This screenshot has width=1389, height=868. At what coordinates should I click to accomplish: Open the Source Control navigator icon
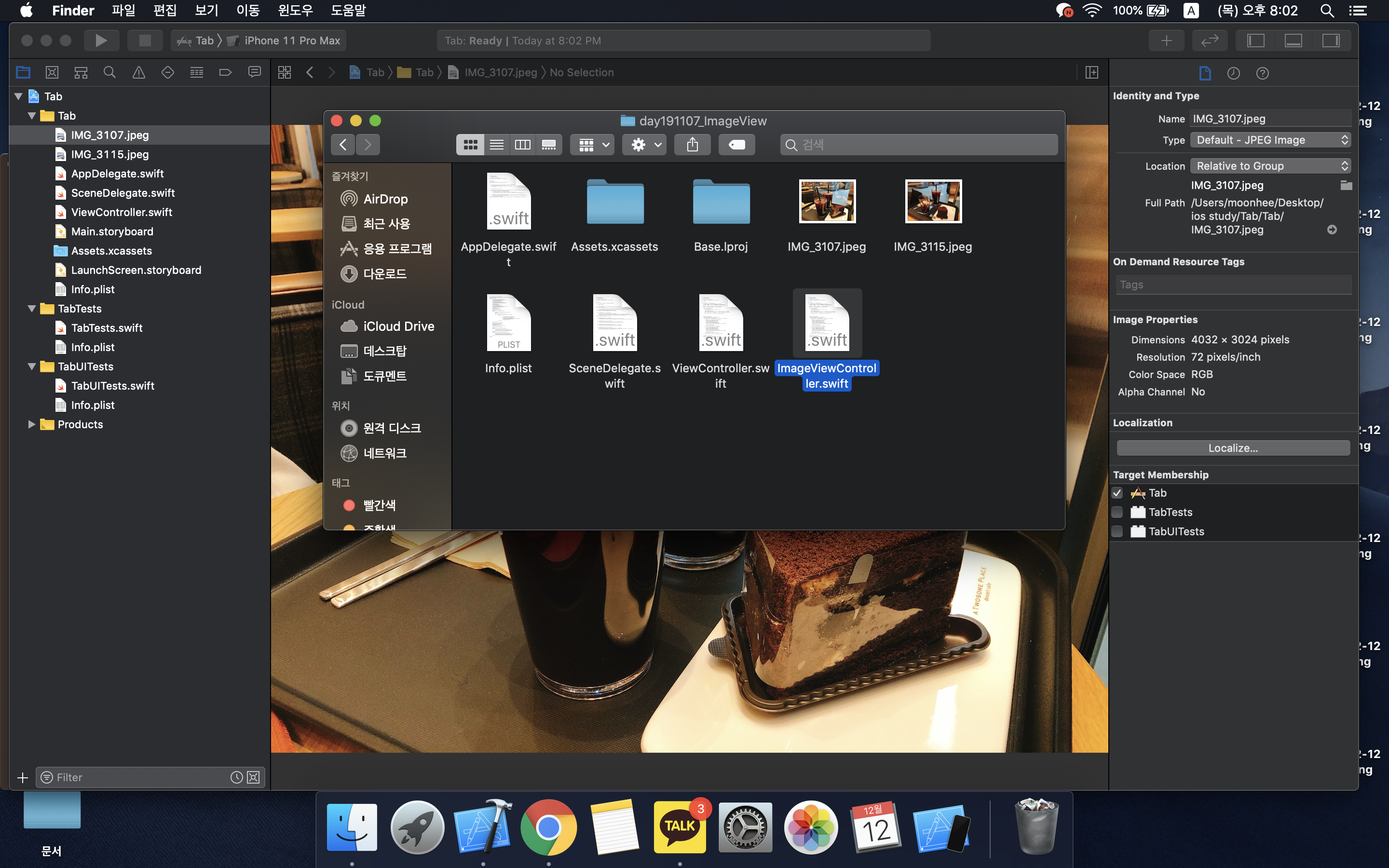tap(52, 72)
